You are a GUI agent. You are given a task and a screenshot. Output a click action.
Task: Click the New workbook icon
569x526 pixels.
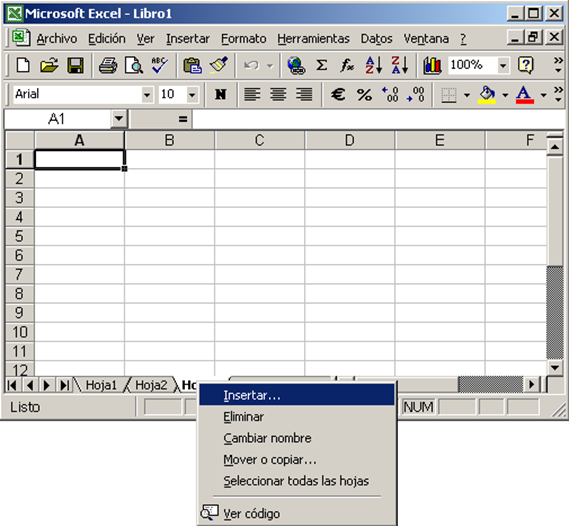tap(23, 66)
